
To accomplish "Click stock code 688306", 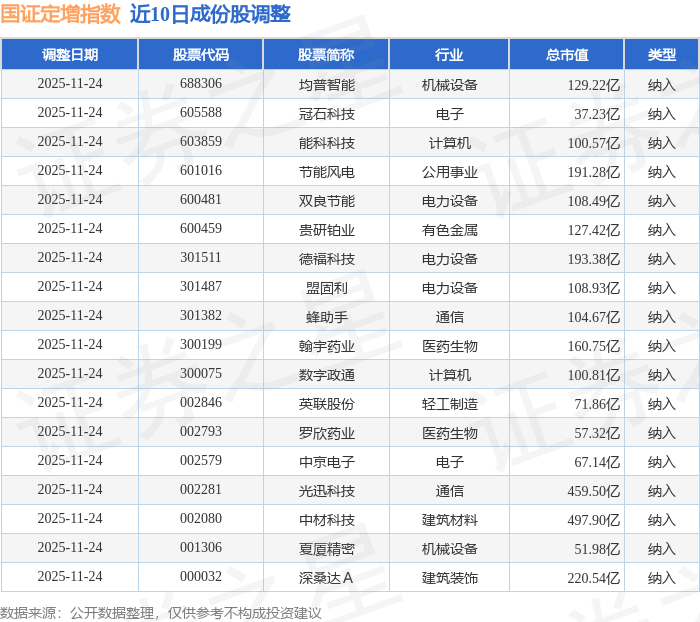I will 201,83.
